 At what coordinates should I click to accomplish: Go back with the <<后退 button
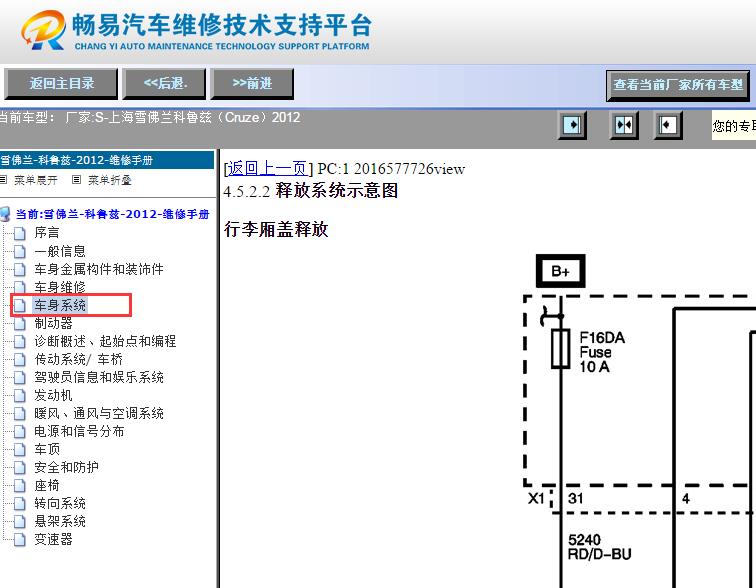pos(164,84)
